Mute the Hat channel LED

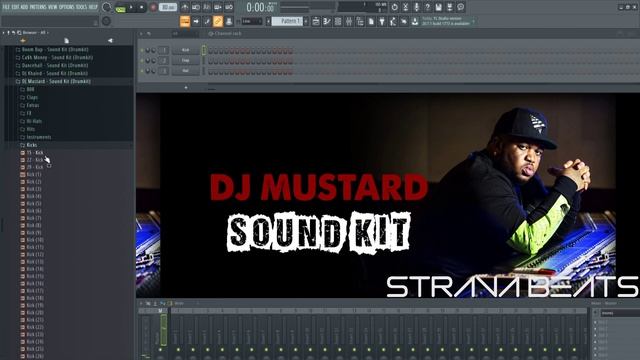point(142,71)
